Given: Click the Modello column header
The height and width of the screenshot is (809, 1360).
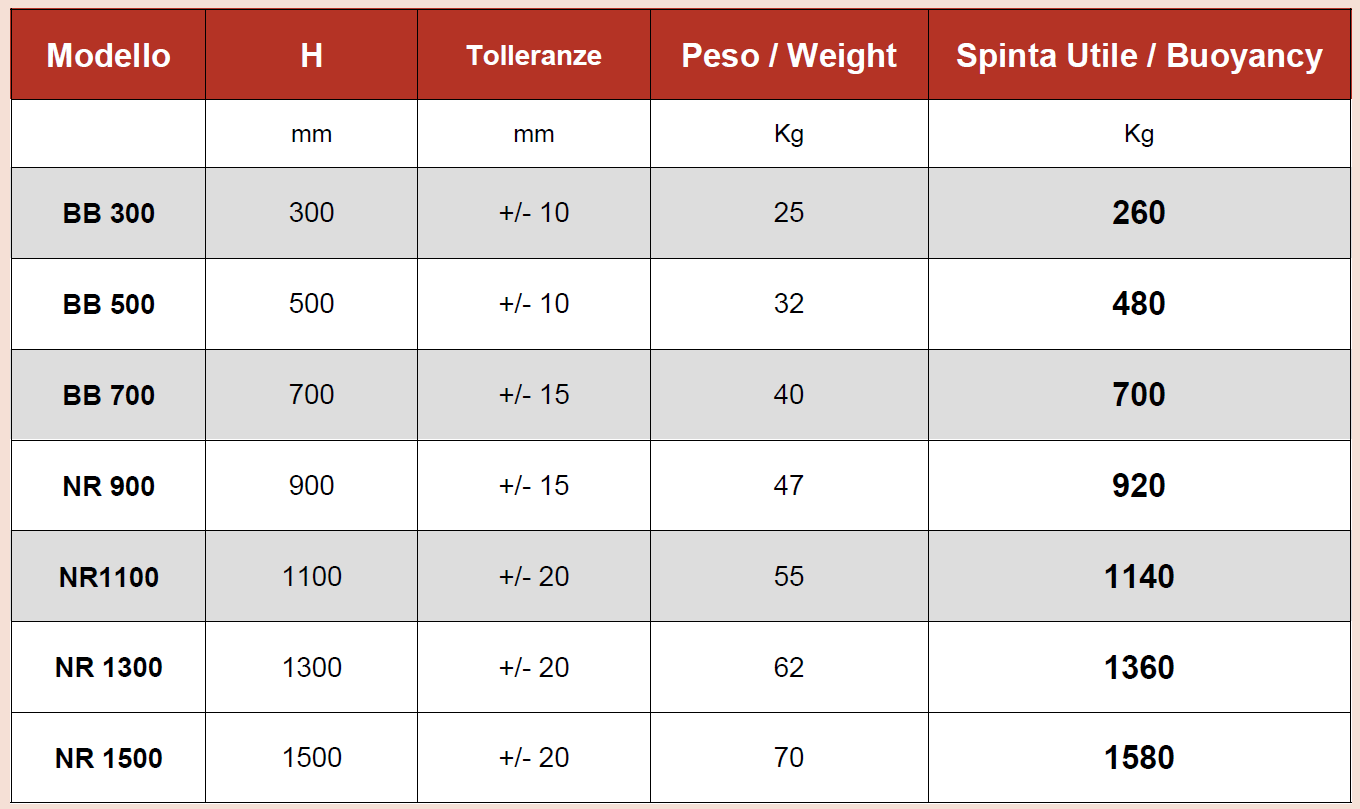Looking at the screenshot, I should click(x=108, y=55).
